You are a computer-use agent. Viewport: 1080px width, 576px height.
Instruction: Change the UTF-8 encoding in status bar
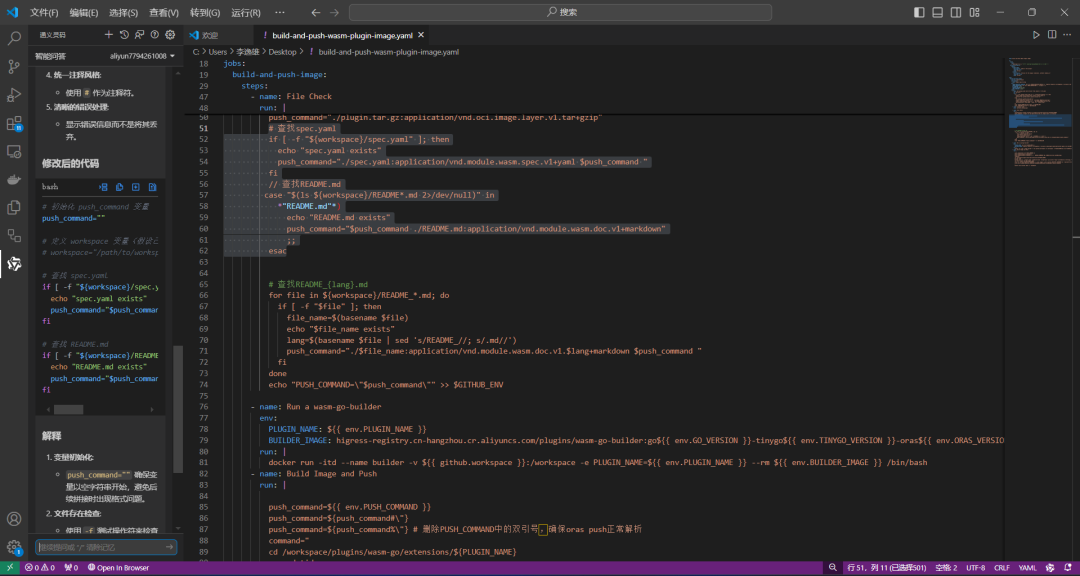pos(975,568)
